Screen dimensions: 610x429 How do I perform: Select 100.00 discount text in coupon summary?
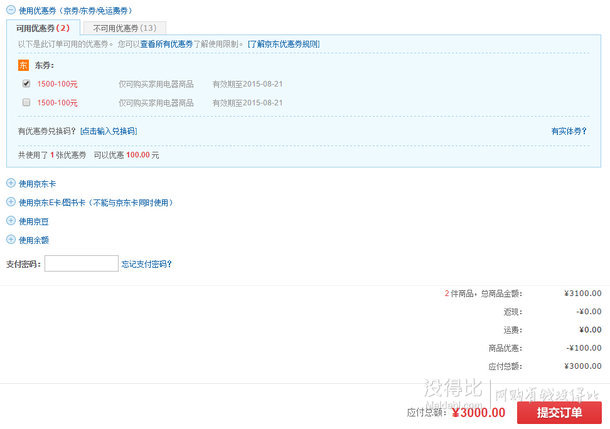138,155
